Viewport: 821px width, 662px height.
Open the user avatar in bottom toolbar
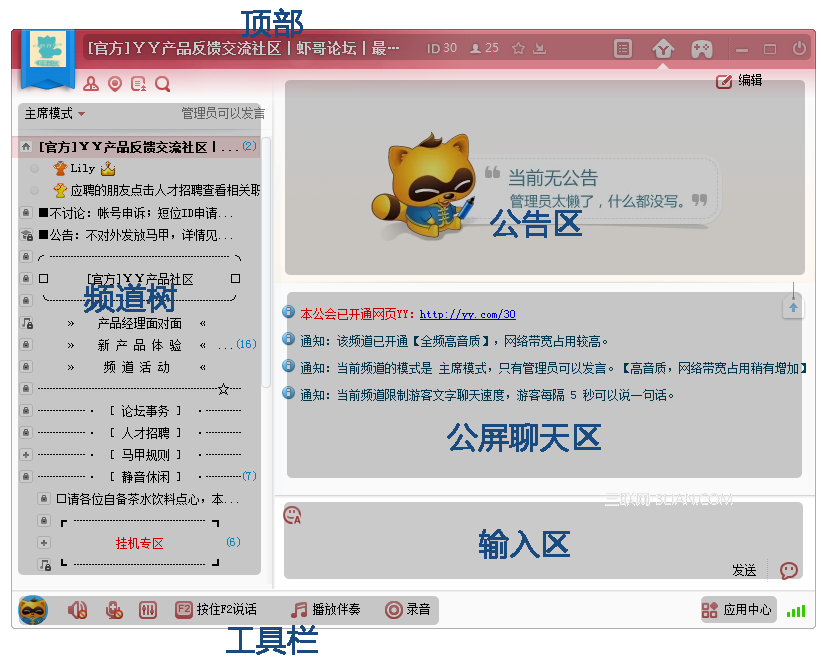[x=33, y=610]
